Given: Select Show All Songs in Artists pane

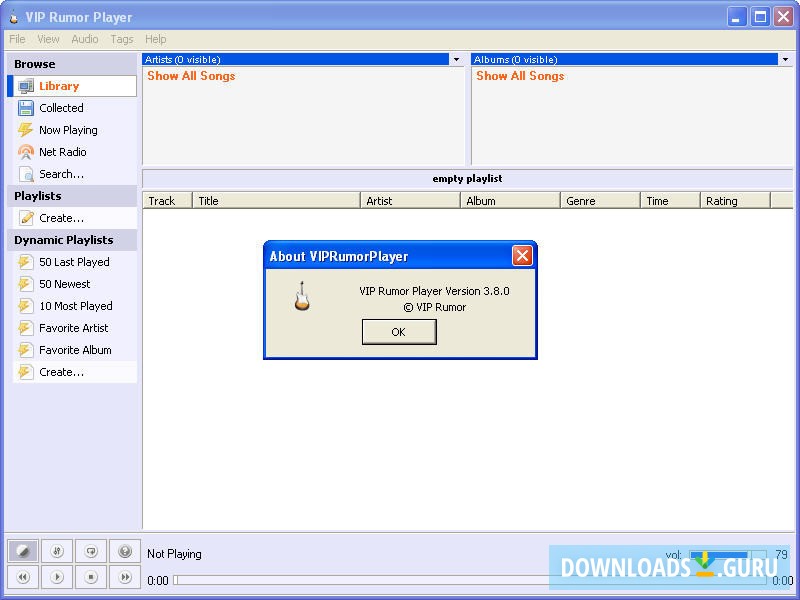Looking at the screenshot, I should (x=191, y=76).
